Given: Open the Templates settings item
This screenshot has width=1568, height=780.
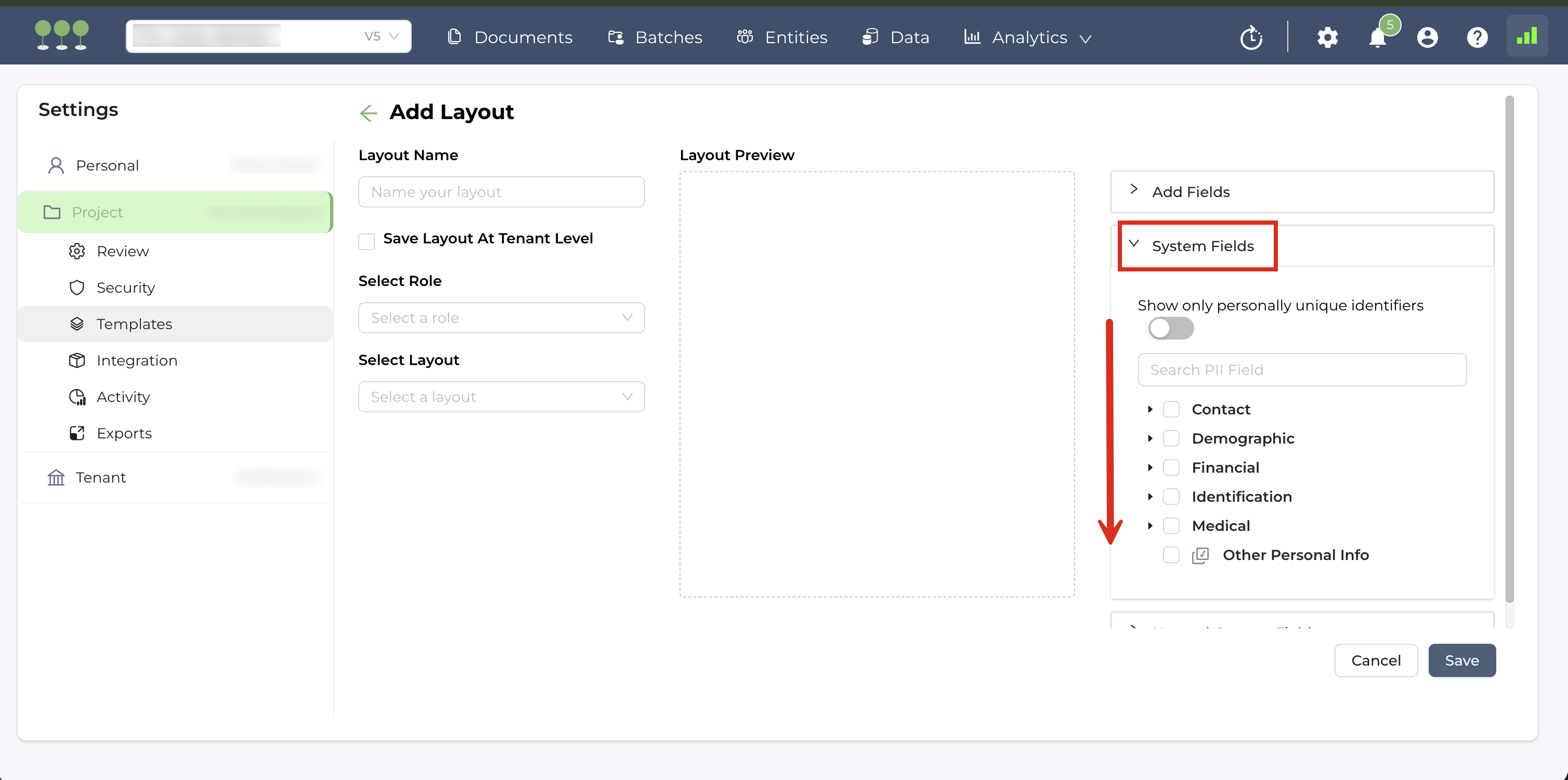Looking at the screenshot, I should tap(134, 324).
